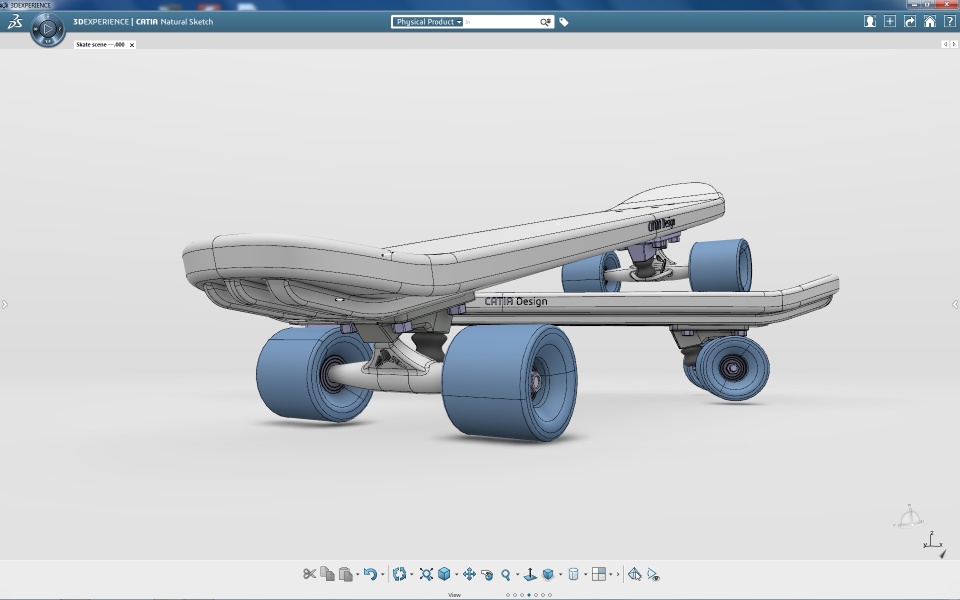The width and height of the screenshot is (960, 600).
Task: Click the 3DS logo icon
Action: click(x=15, y=23)
